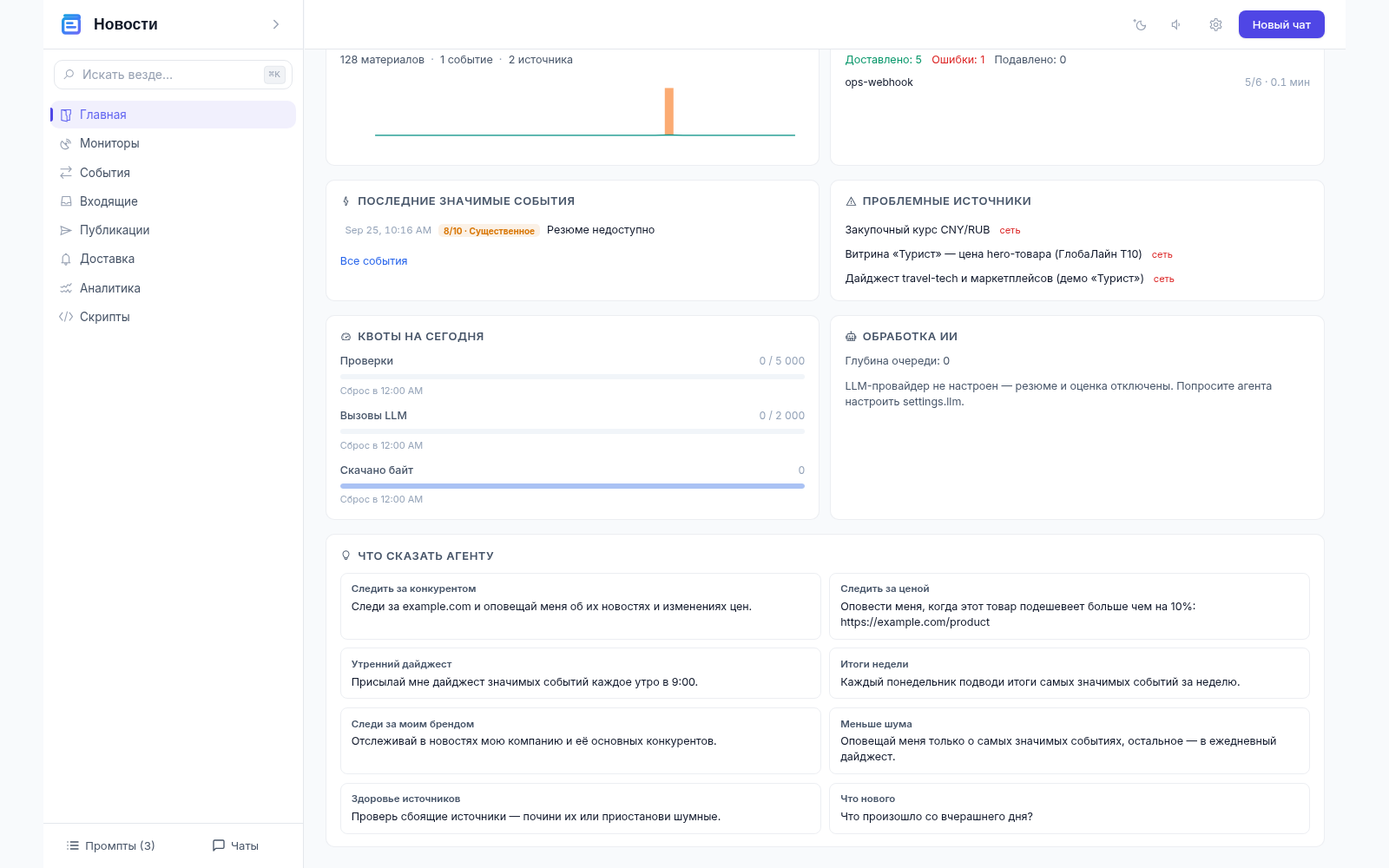Viewport: 1389px width, 868px height.
Task: Open the Главная section
Action: (173, 115)
